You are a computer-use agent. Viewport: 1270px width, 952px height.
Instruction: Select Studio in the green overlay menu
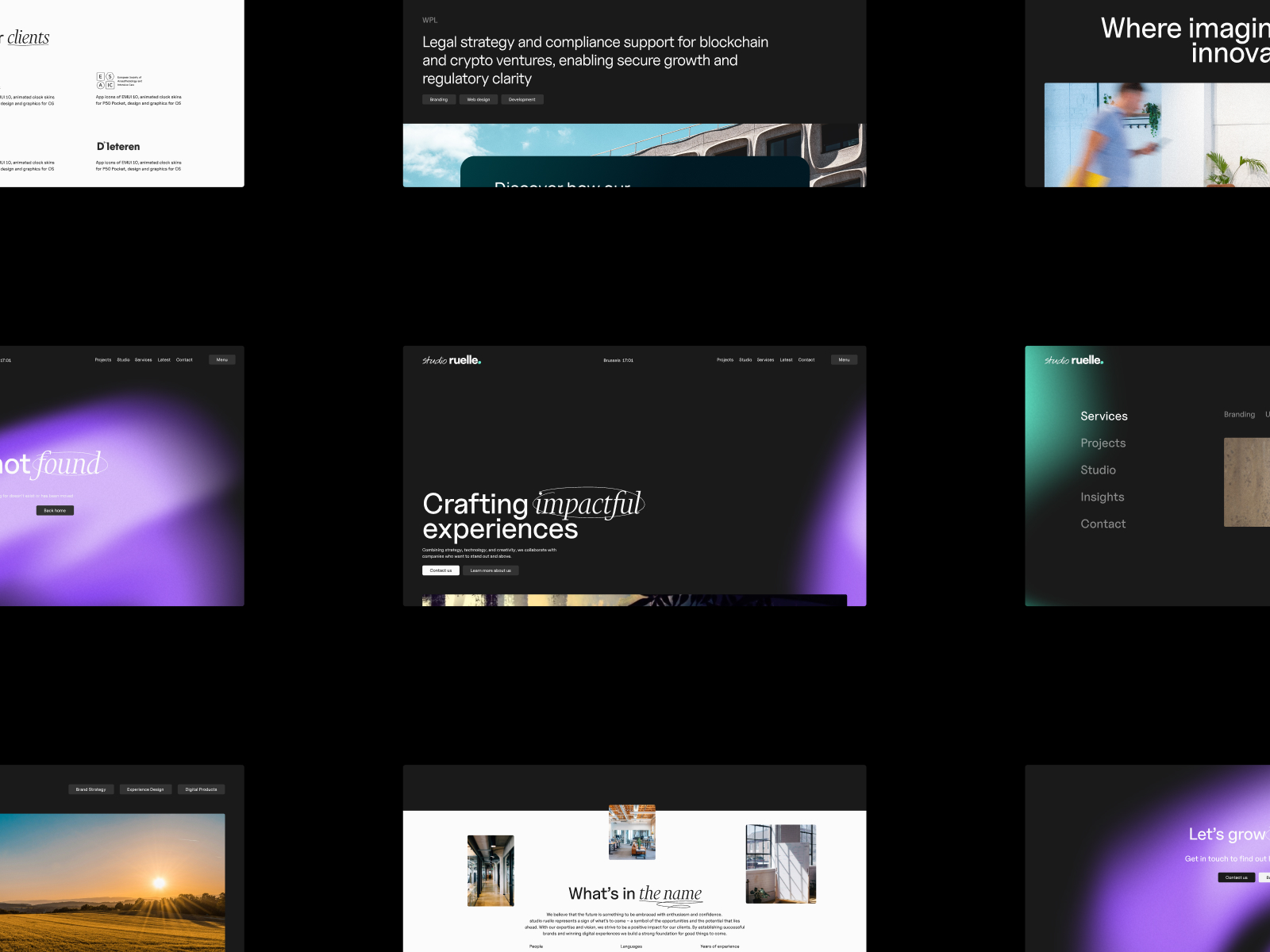1098,470
